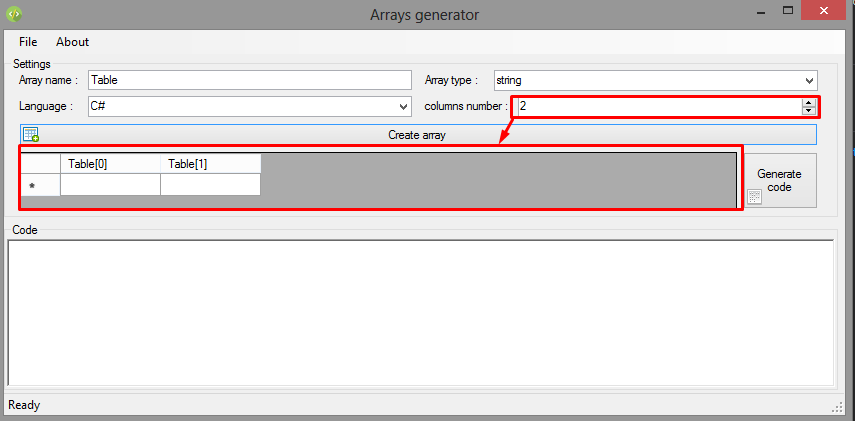
Task: Select the Table[0] column header
Action: [x=110, y=164]
